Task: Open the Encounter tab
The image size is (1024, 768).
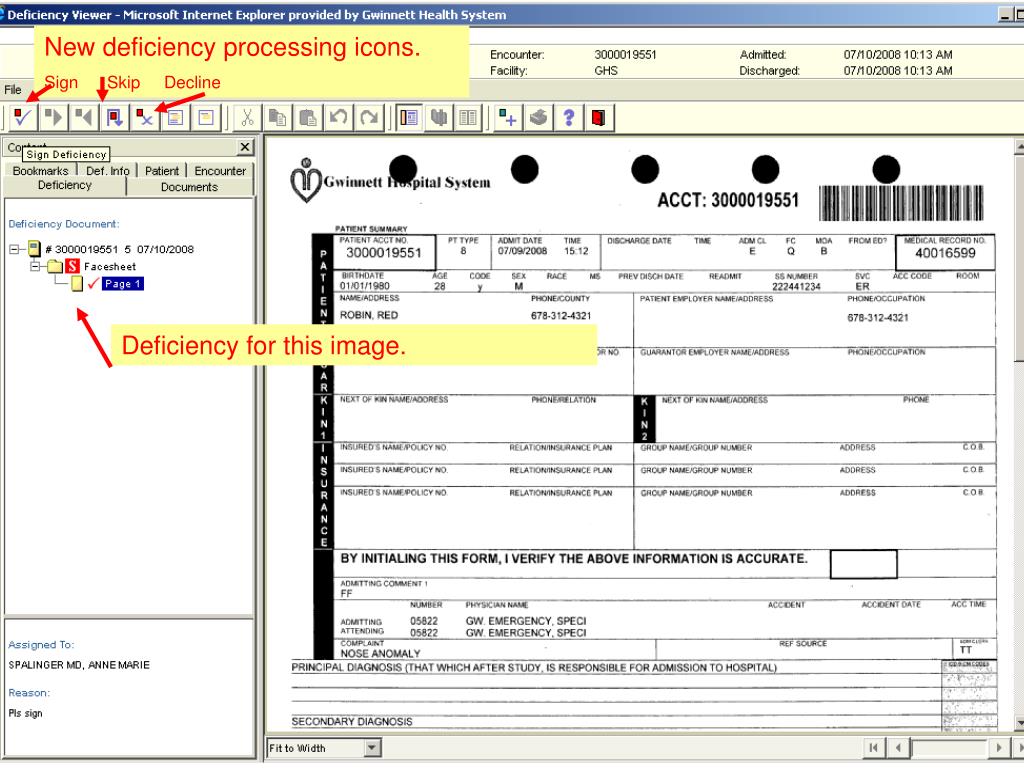Action: (220, 170)
